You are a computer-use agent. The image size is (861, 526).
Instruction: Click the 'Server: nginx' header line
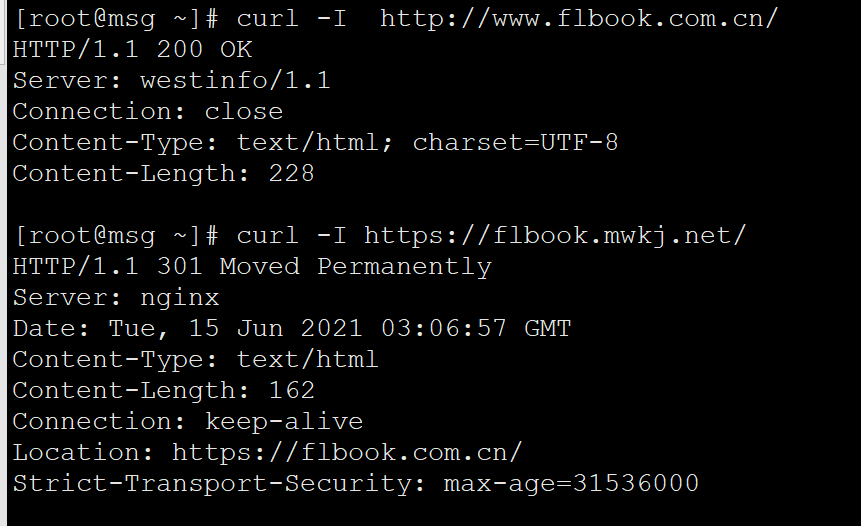[116, 298]
